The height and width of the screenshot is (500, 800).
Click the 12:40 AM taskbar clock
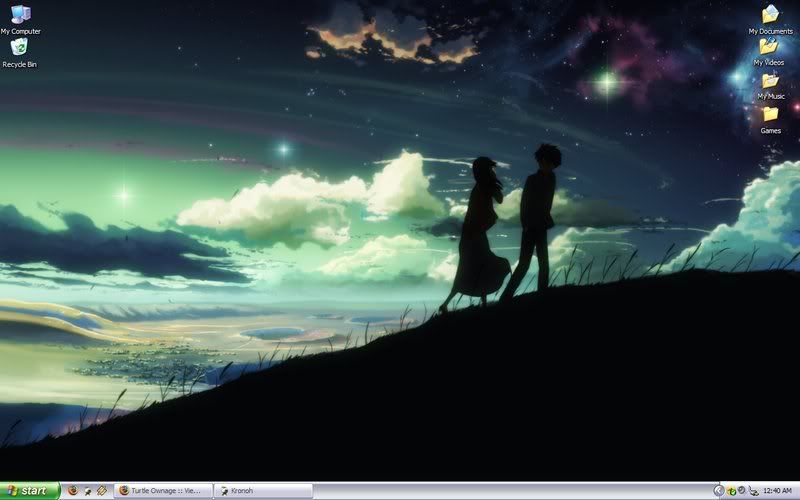click(777, 491)
